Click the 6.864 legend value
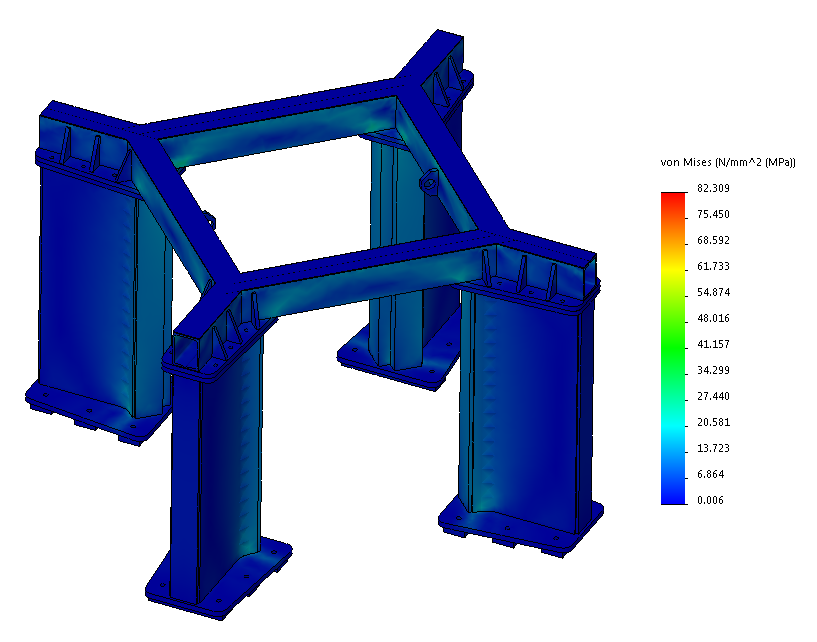The image size is (817, 642). (711, 474)
